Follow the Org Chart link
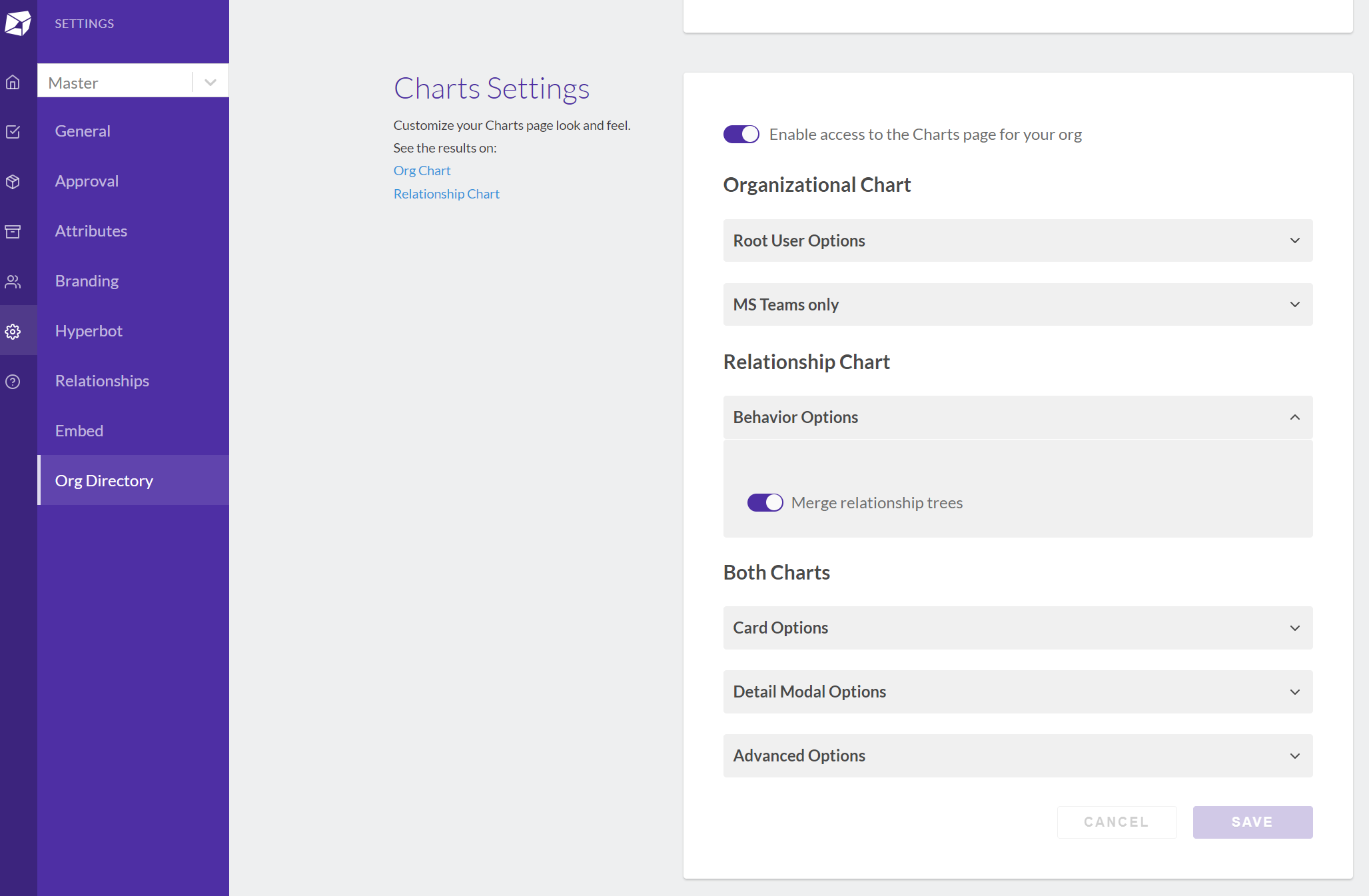Image resolution: width=1369 pixels, height=896 pixels. click(422, 171)
